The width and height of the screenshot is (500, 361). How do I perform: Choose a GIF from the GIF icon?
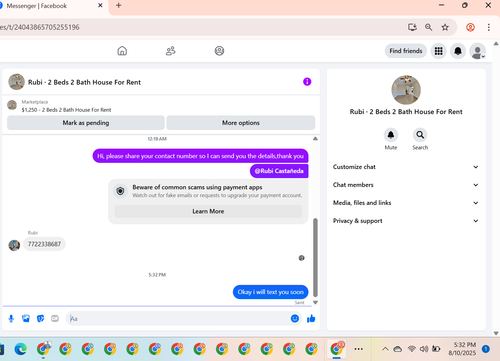click(x=55, y=319)
